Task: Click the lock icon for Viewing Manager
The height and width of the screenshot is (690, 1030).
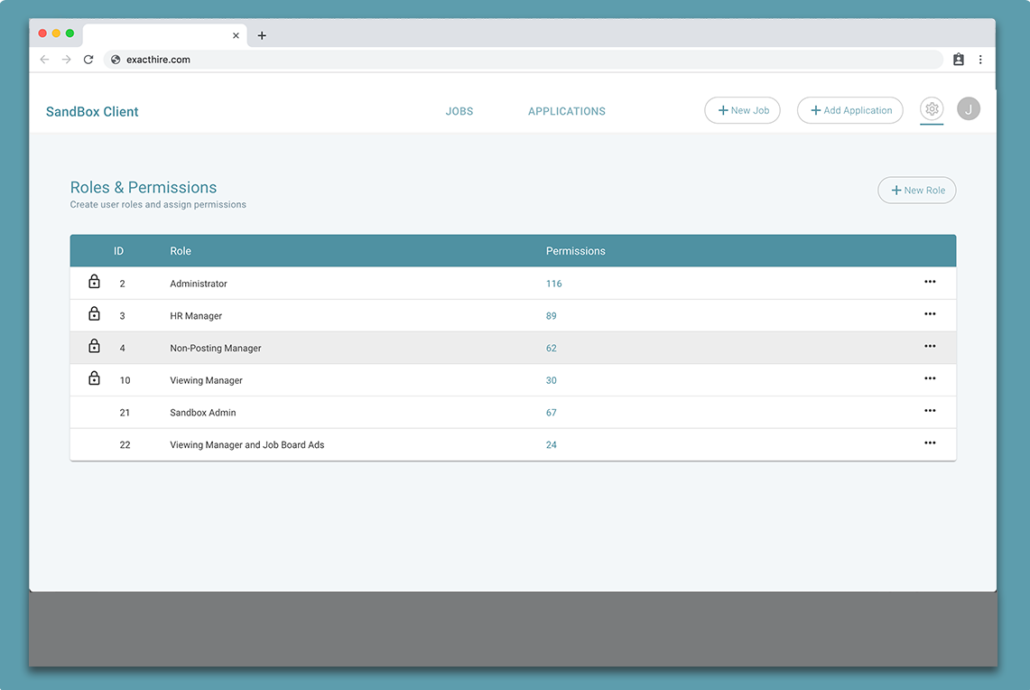Action: coord(94,379)
